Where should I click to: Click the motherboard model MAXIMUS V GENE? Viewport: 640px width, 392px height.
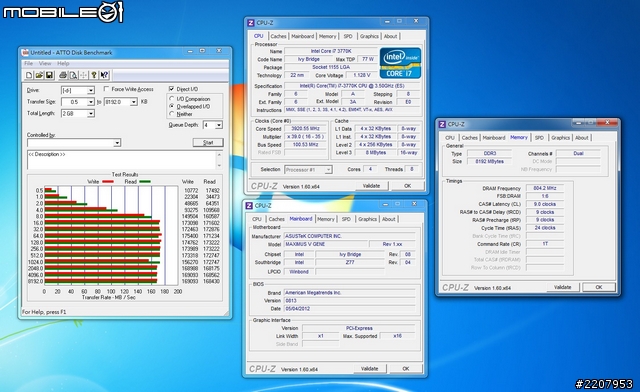[325, 244]
